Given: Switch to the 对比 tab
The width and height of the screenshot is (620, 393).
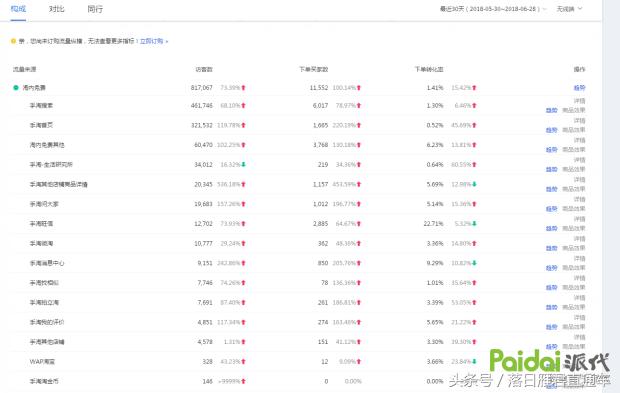Looking at the screenshot, I should coord(57,9).
